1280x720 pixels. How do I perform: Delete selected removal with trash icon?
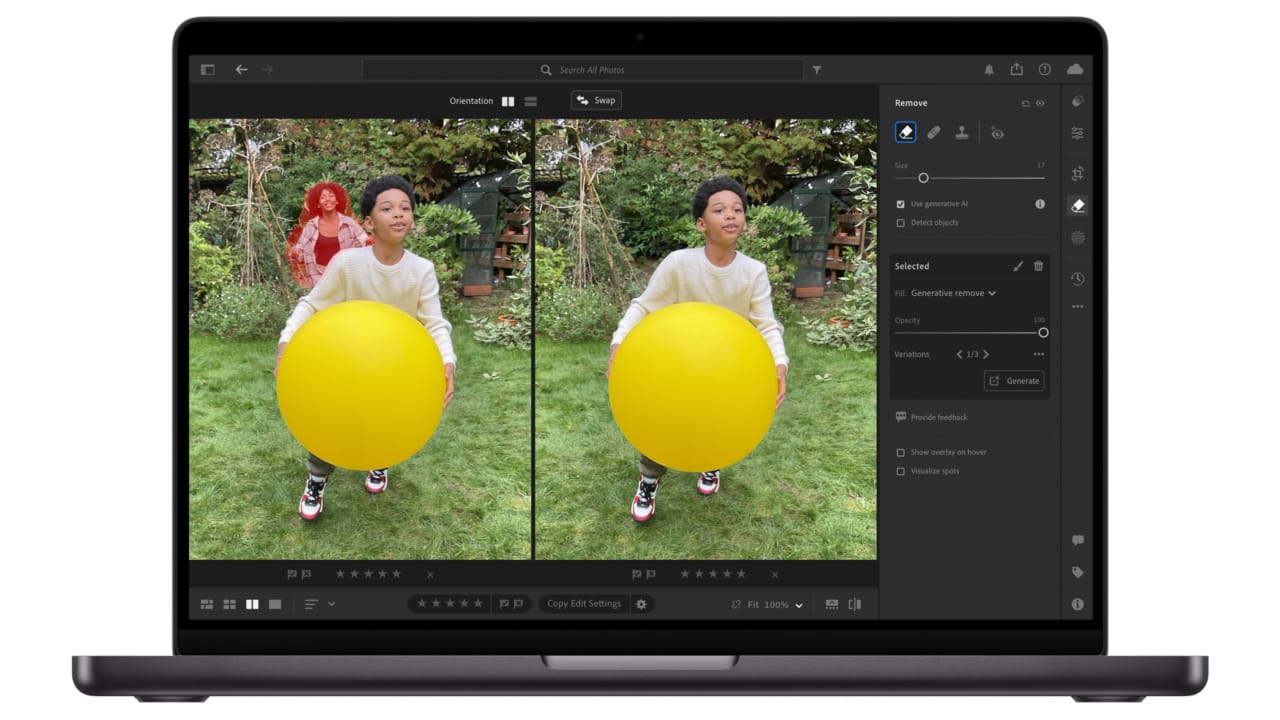(1038, 266)
